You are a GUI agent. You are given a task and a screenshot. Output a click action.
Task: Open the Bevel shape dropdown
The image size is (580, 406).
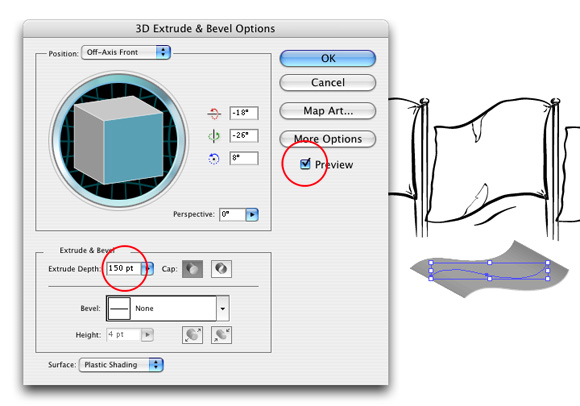point(168,308)
